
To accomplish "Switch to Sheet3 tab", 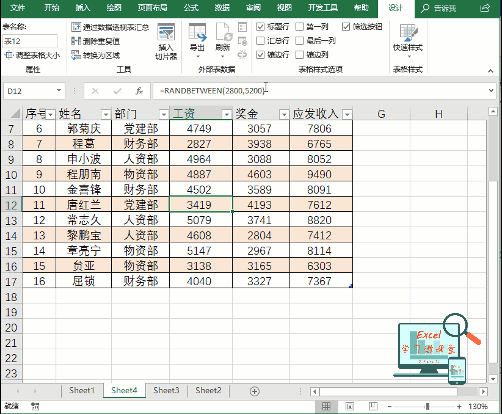I will click(x=166, y=390).
